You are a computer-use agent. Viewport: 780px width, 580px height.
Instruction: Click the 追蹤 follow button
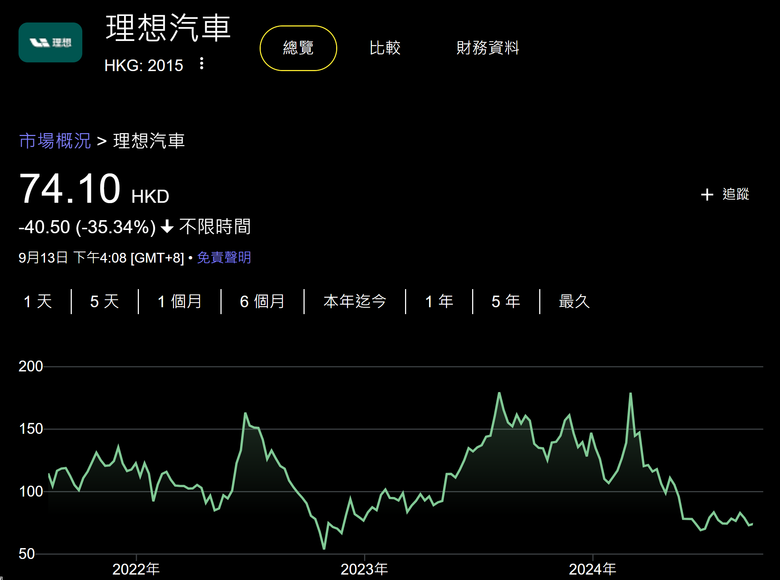(725, 194)
